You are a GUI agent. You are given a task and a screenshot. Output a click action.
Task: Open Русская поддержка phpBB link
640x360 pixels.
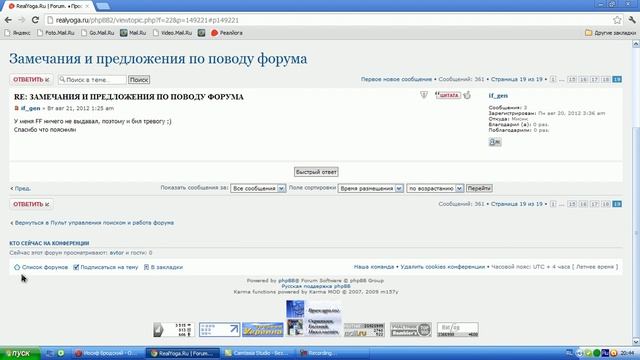click(x=316, y=286)
